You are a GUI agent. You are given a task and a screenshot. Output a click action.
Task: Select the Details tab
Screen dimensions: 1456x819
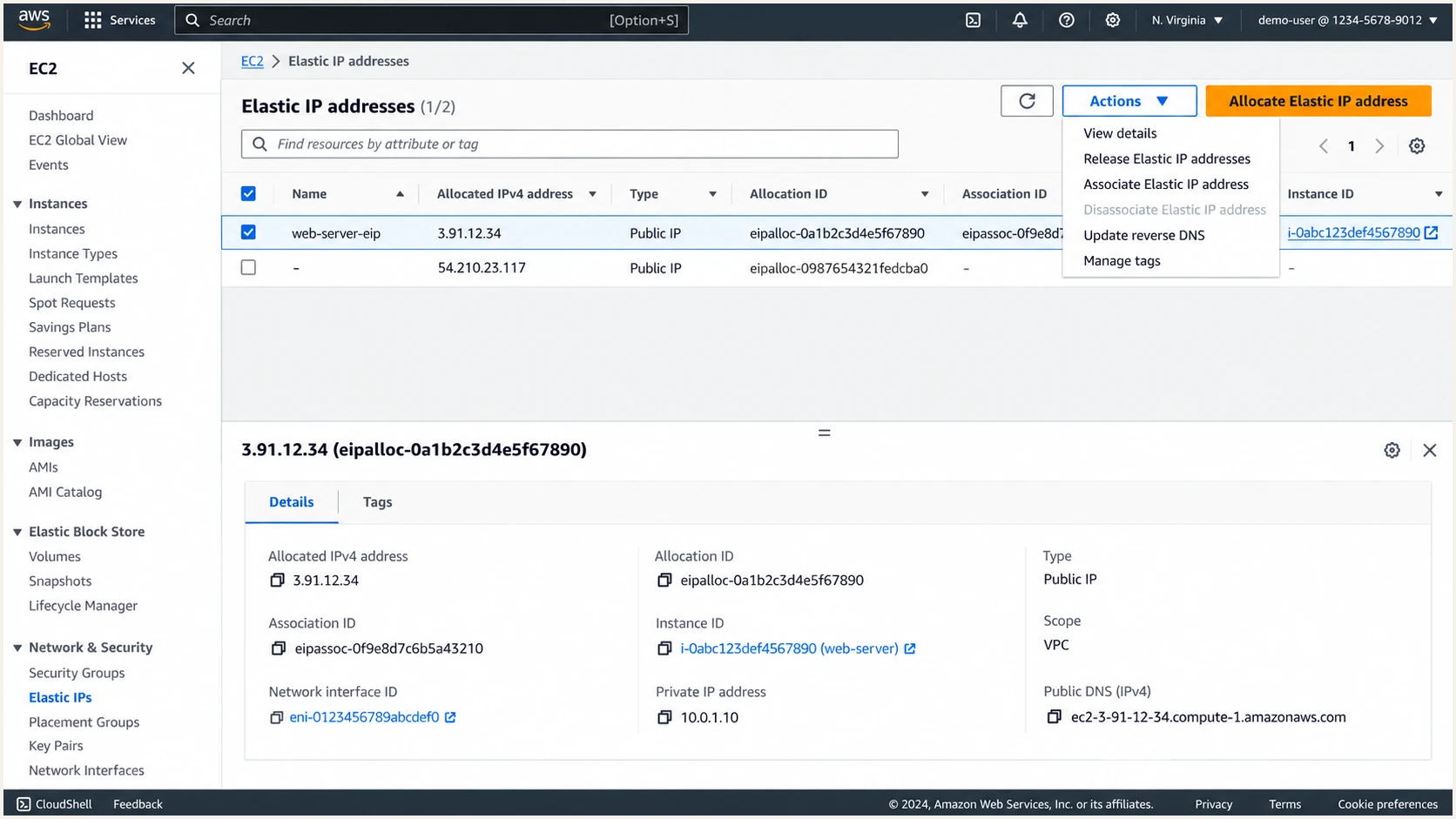click(291, 502)
